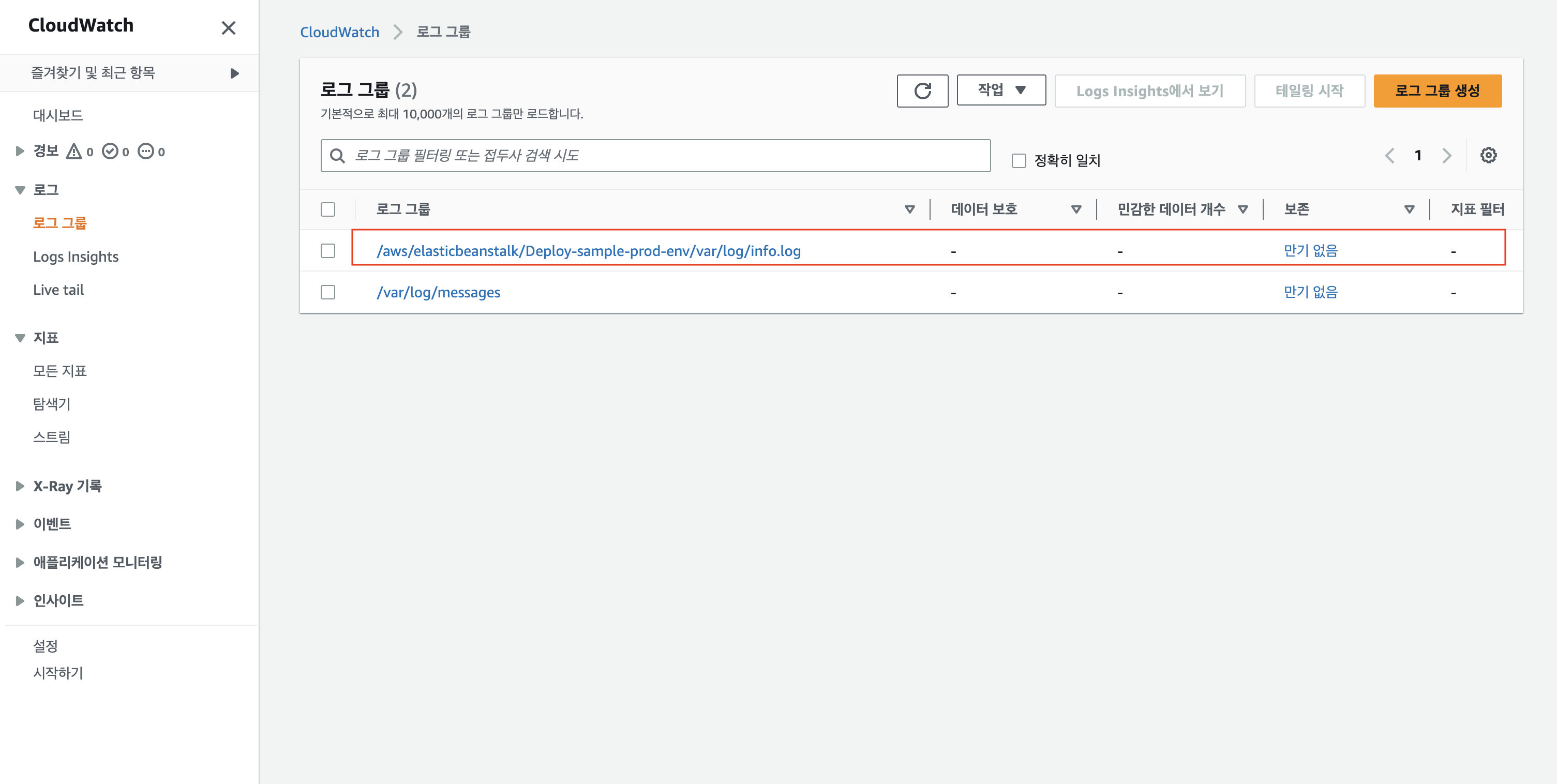Click the 로그 그룹 breadcrumb text
The image size is (1557, 784).
click(x=443, y=32)
